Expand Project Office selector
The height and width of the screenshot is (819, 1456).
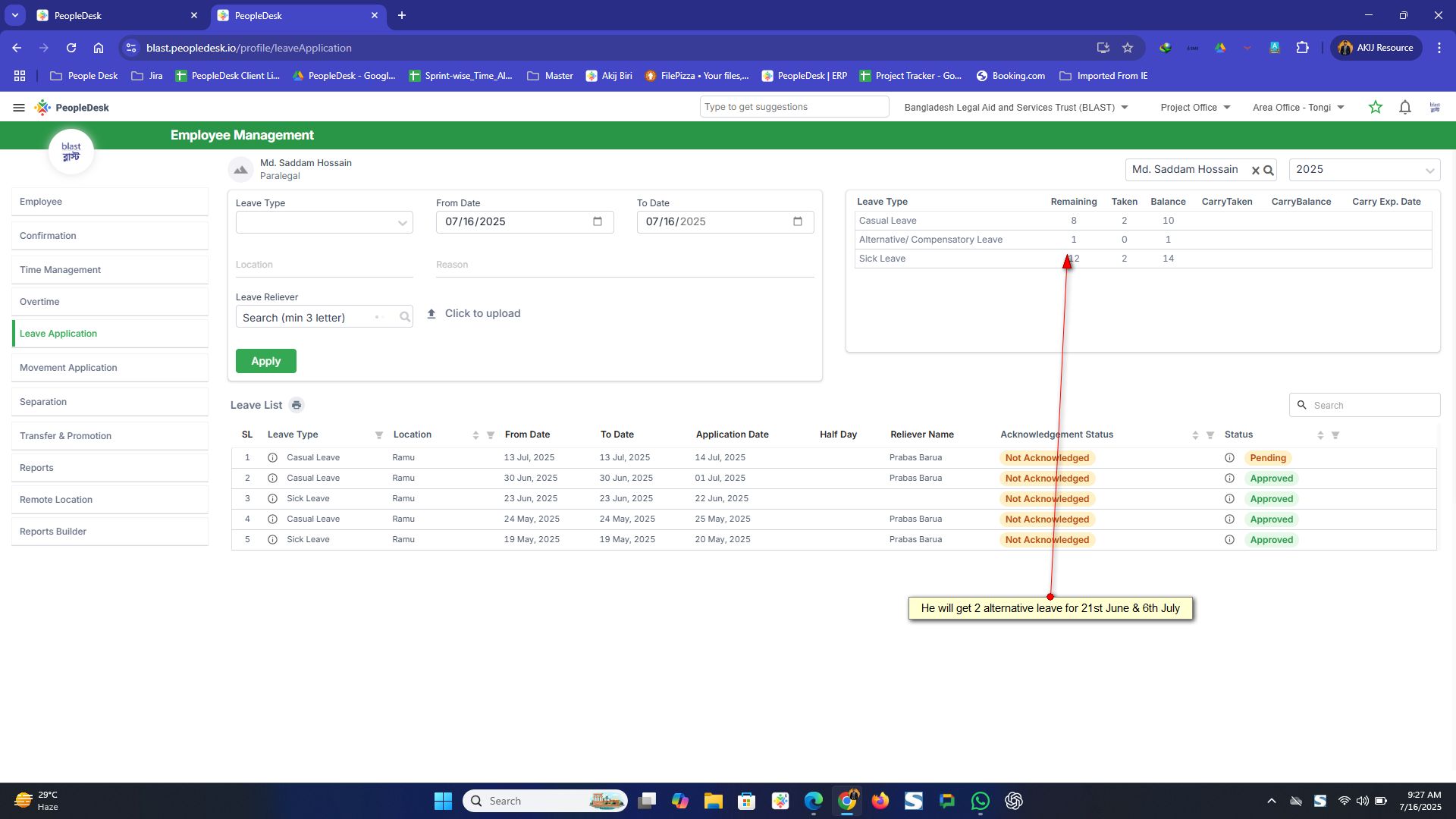pos(1226,108)
